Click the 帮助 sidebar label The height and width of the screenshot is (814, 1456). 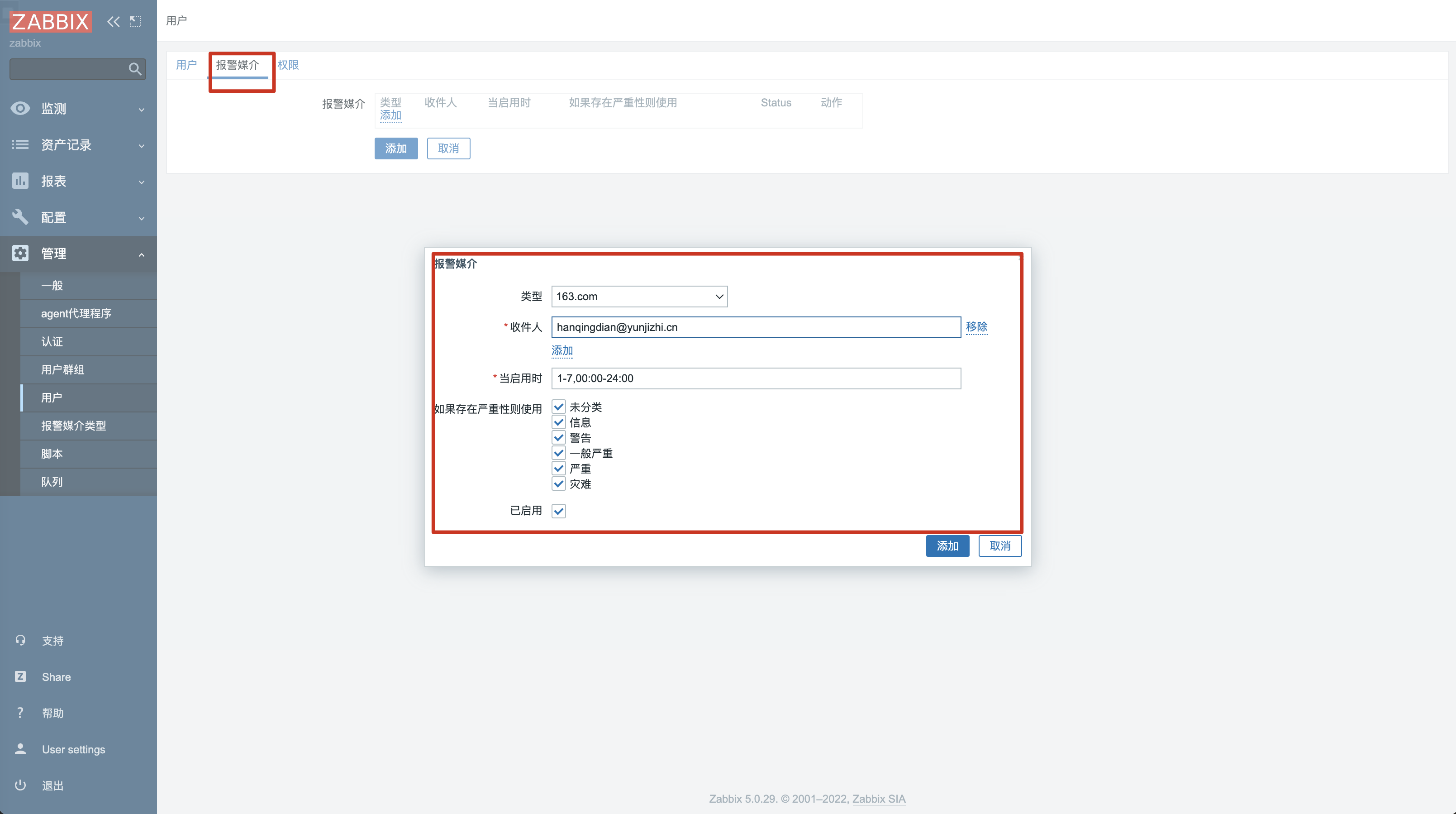pyautogui.click(x=52, y=713)
